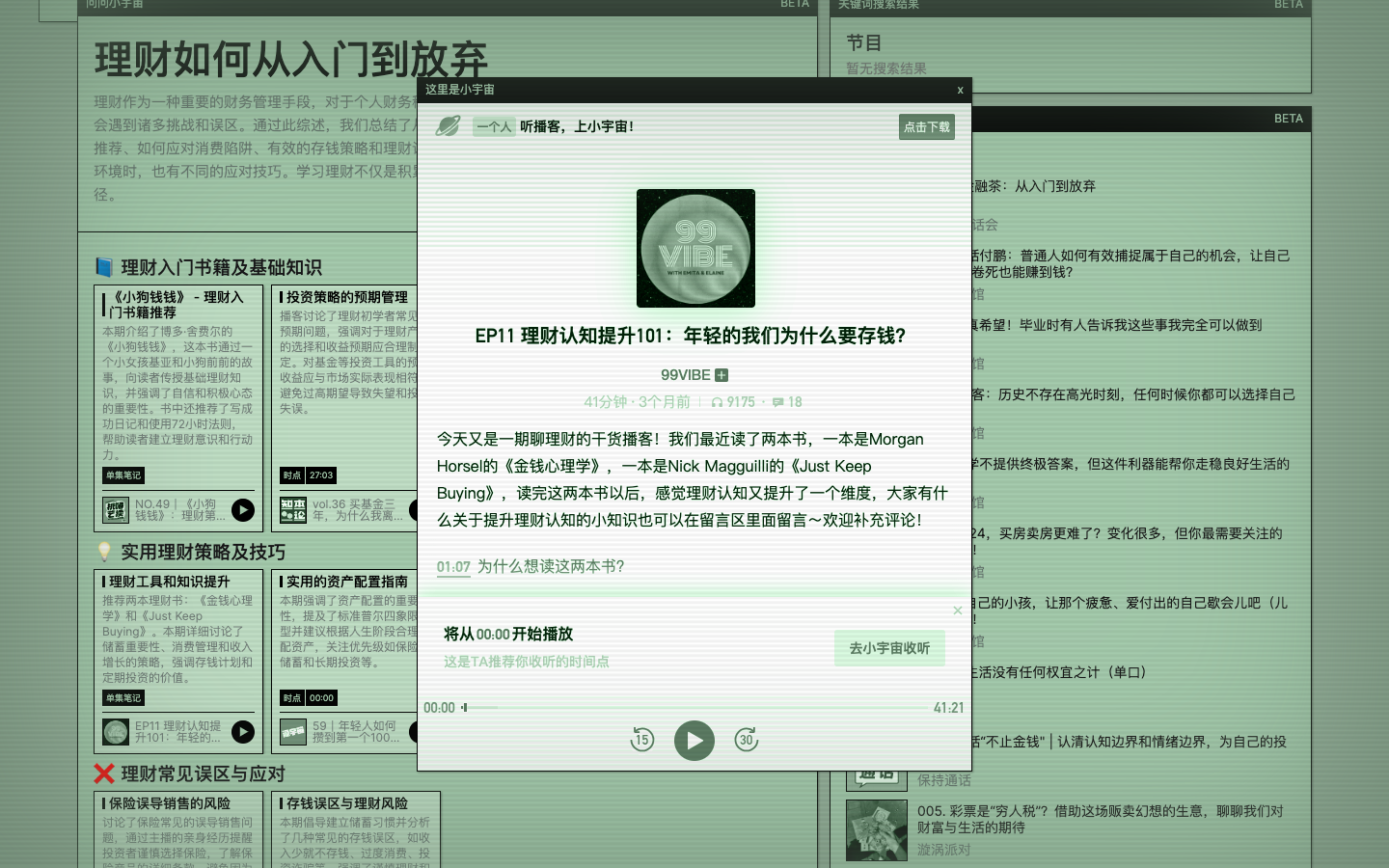Click the 节目 section heading
1389x868 pixels.
point(863,42)
